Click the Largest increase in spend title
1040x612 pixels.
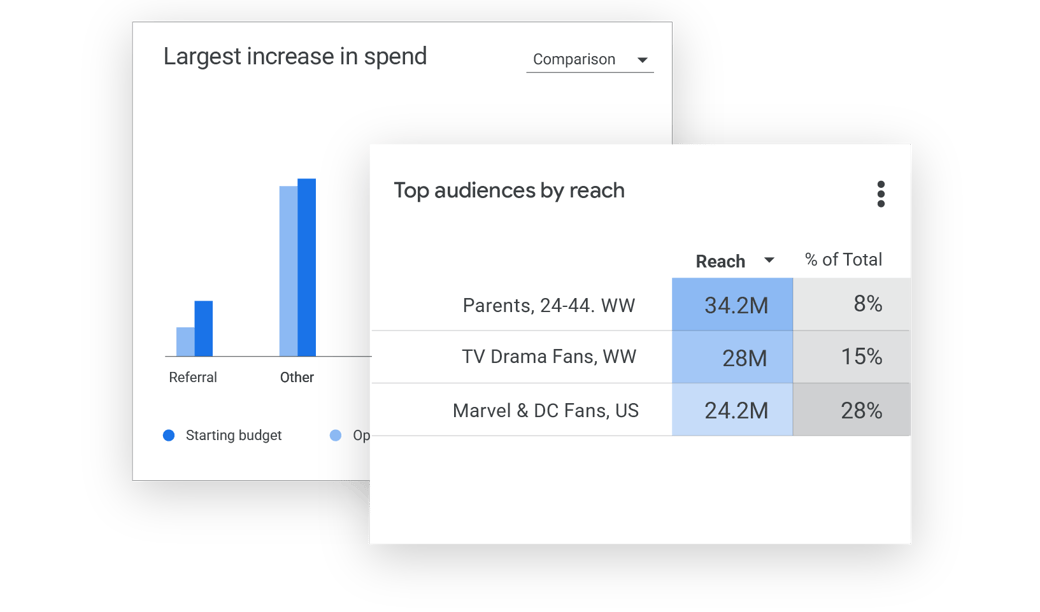coord(295,57)
